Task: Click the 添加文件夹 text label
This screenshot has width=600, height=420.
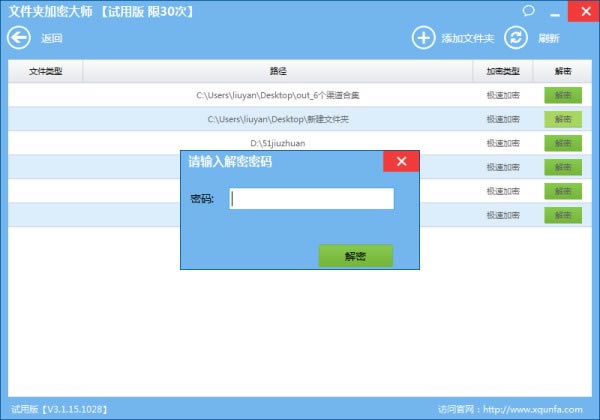Action: click(468, 39)
